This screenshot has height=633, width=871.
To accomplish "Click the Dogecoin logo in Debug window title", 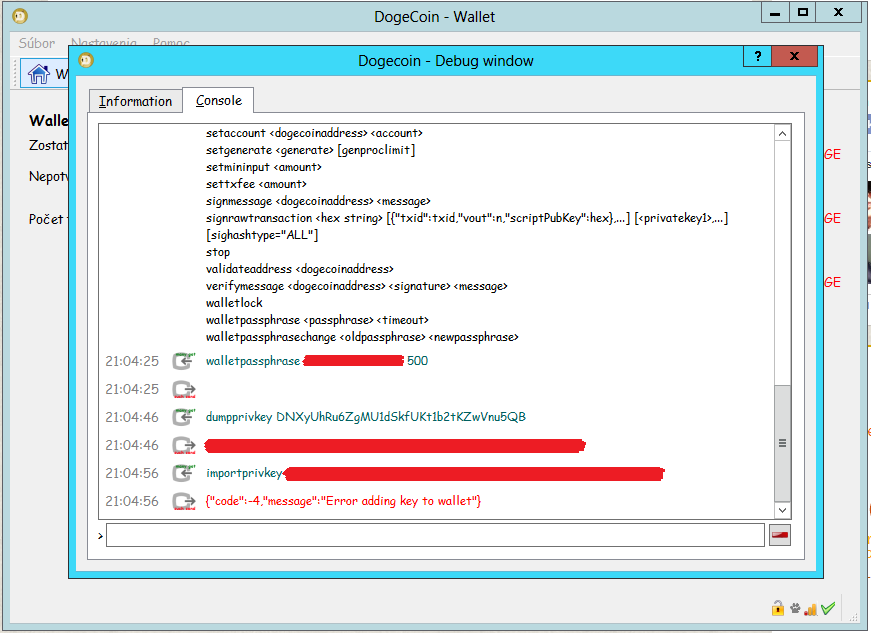I will click(86, 60).
